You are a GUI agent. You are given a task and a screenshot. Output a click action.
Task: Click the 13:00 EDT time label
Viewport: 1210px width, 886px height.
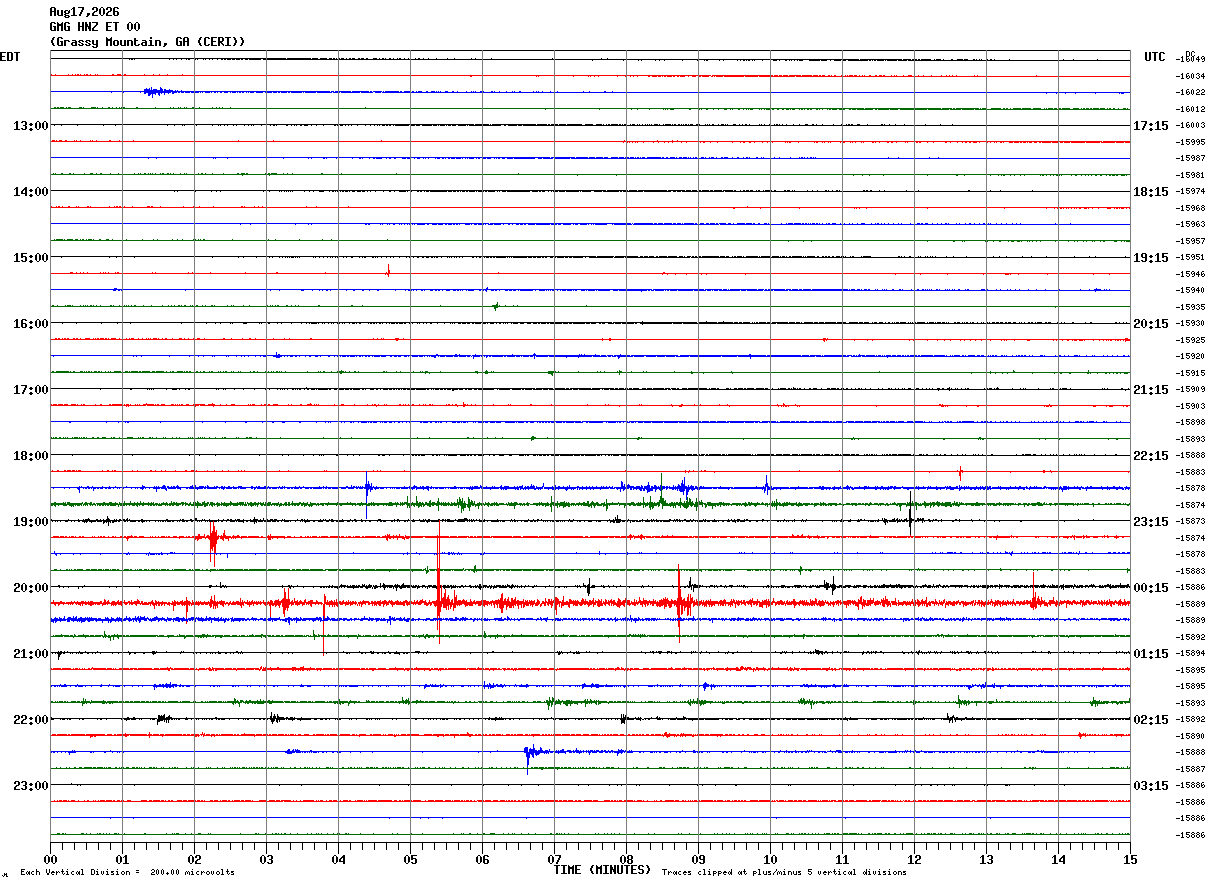coord(30,126)
